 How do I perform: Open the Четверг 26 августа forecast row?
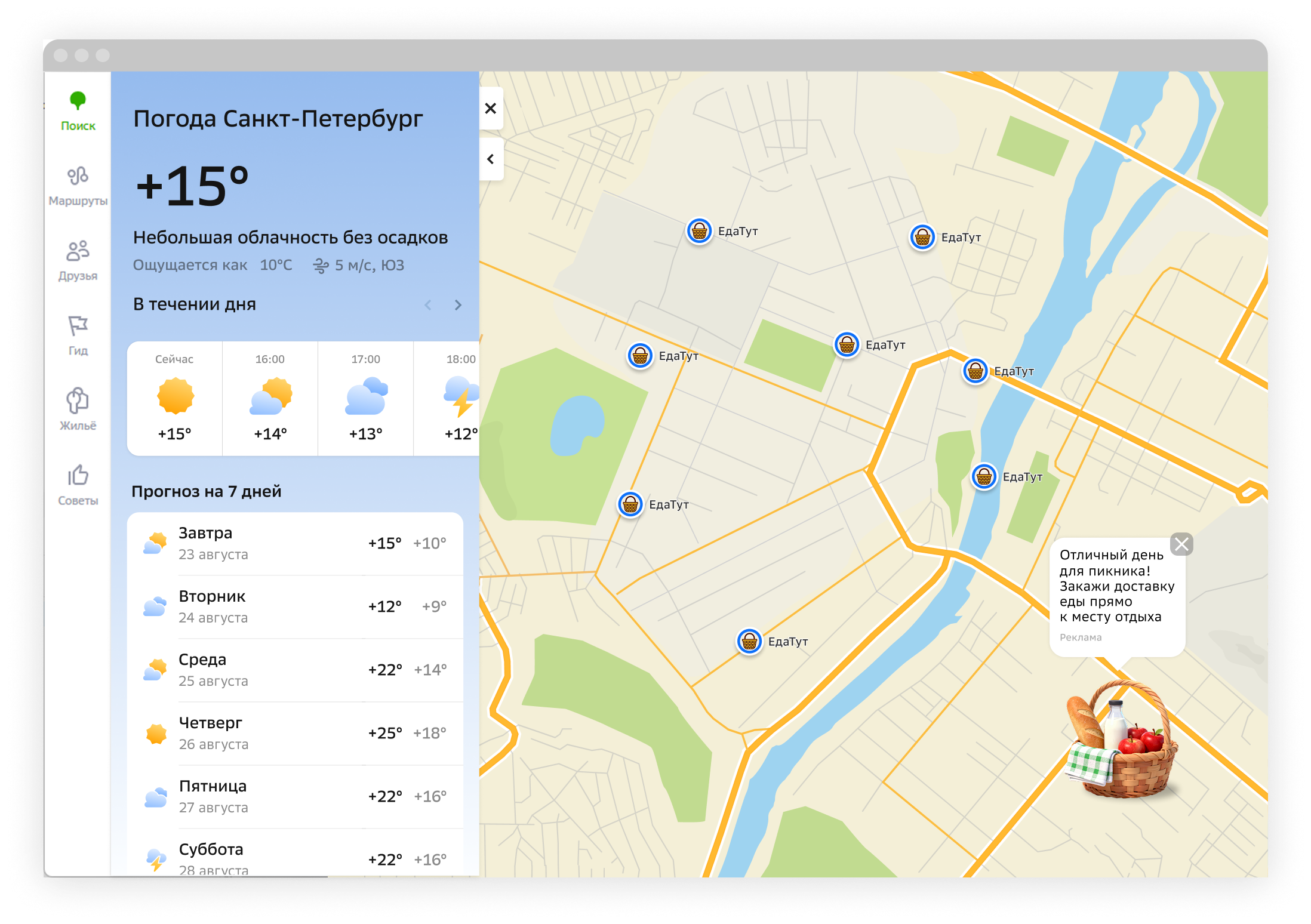[x=296, y=734]
